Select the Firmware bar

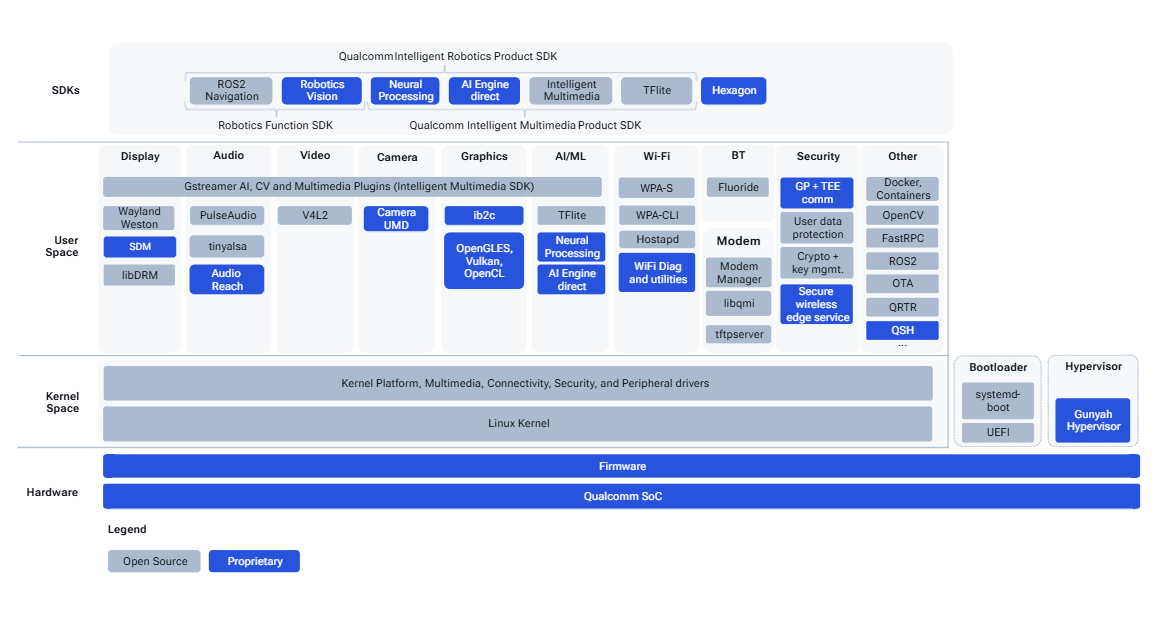(x=621, y=467)
